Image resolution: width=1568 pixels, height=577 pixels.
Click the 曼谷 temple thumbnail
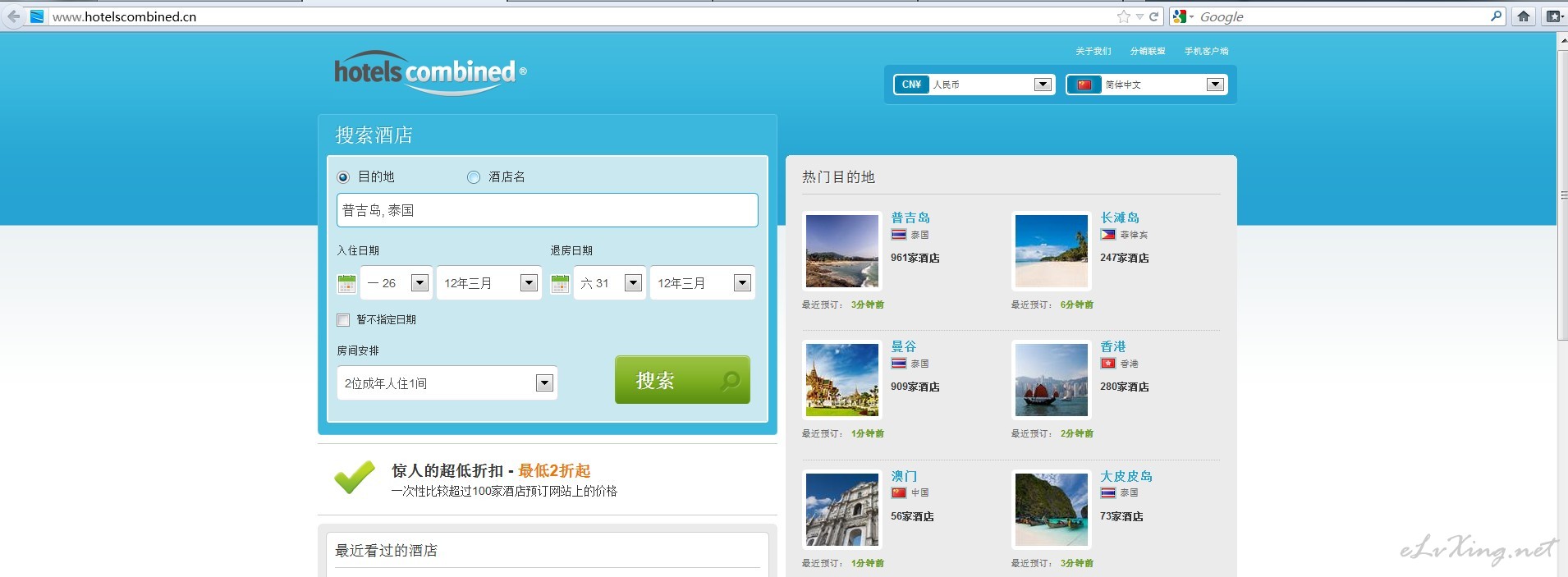click(842, 380)
